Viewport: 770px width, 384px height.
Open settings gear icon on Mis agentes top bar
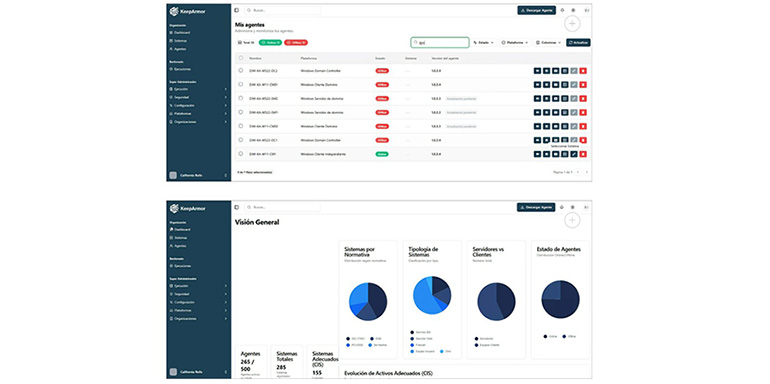[x=573, y=10]
